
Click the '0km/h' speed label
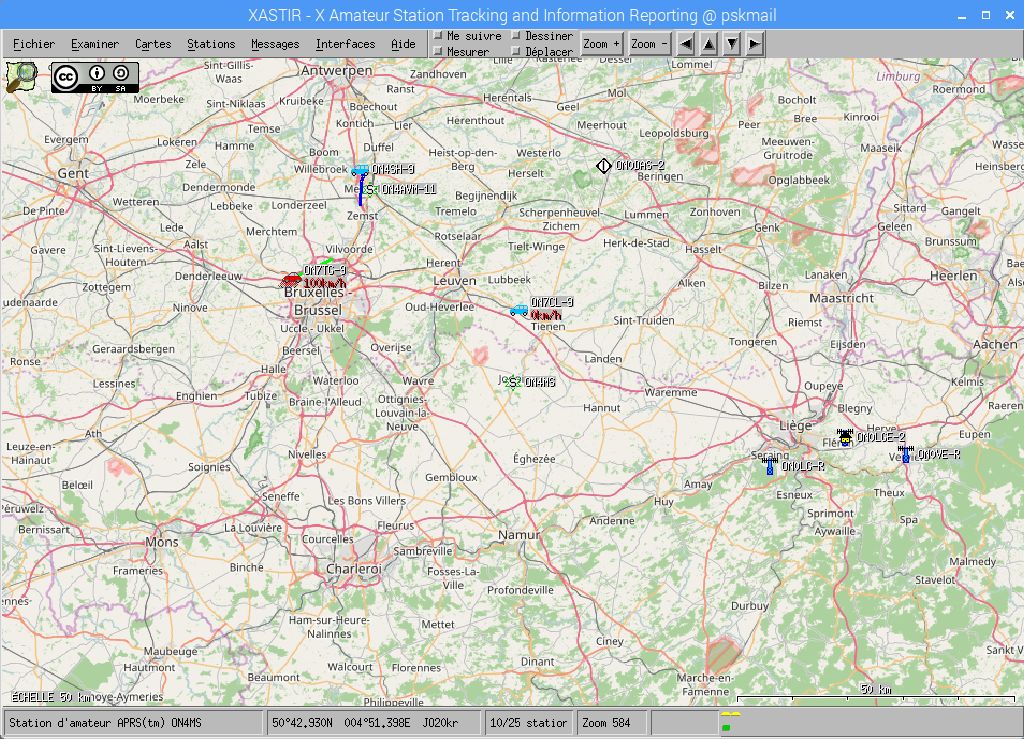click(546, 315)
